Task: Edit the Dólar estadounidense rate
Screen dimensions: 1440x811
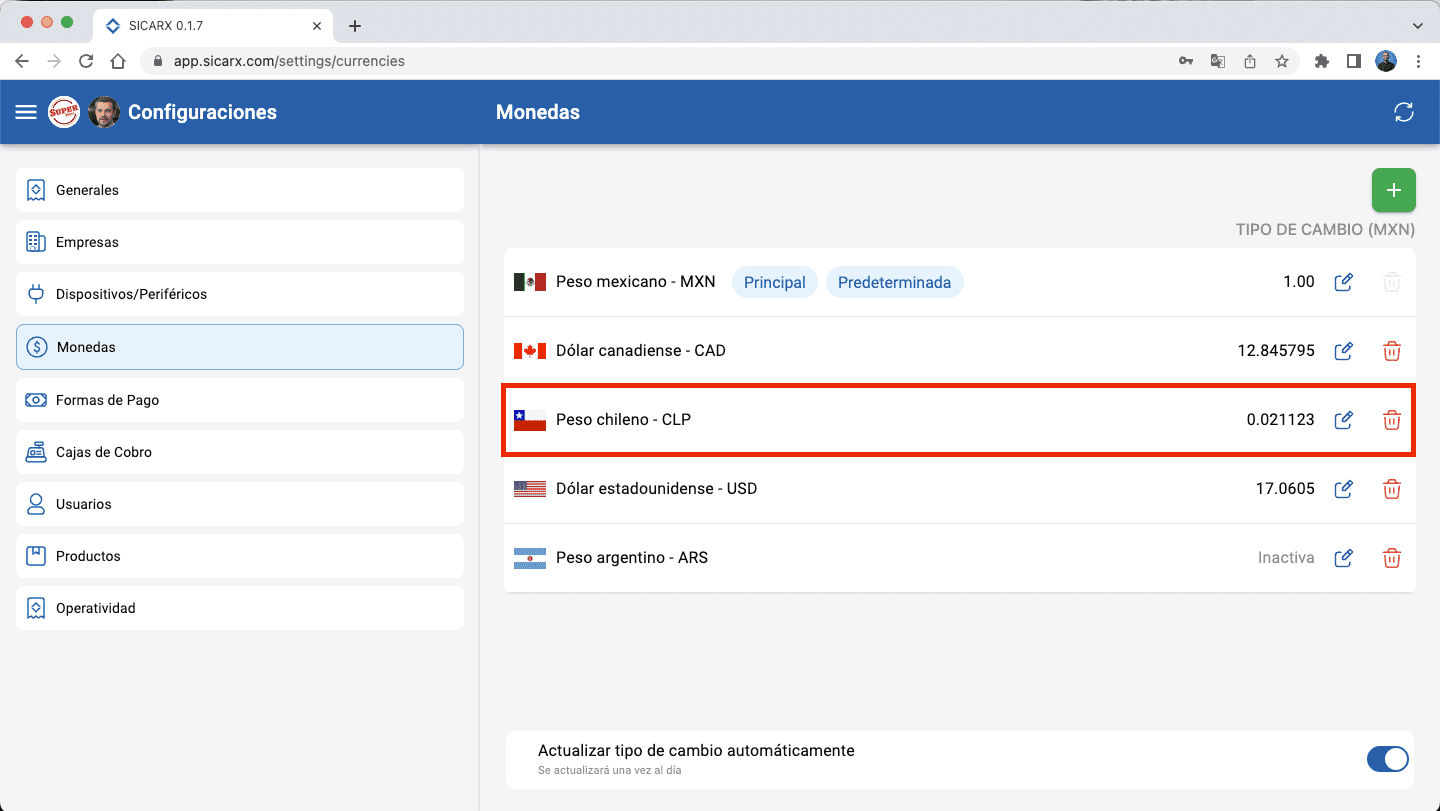Action: pyautogui.click(x=1343, y=489)
